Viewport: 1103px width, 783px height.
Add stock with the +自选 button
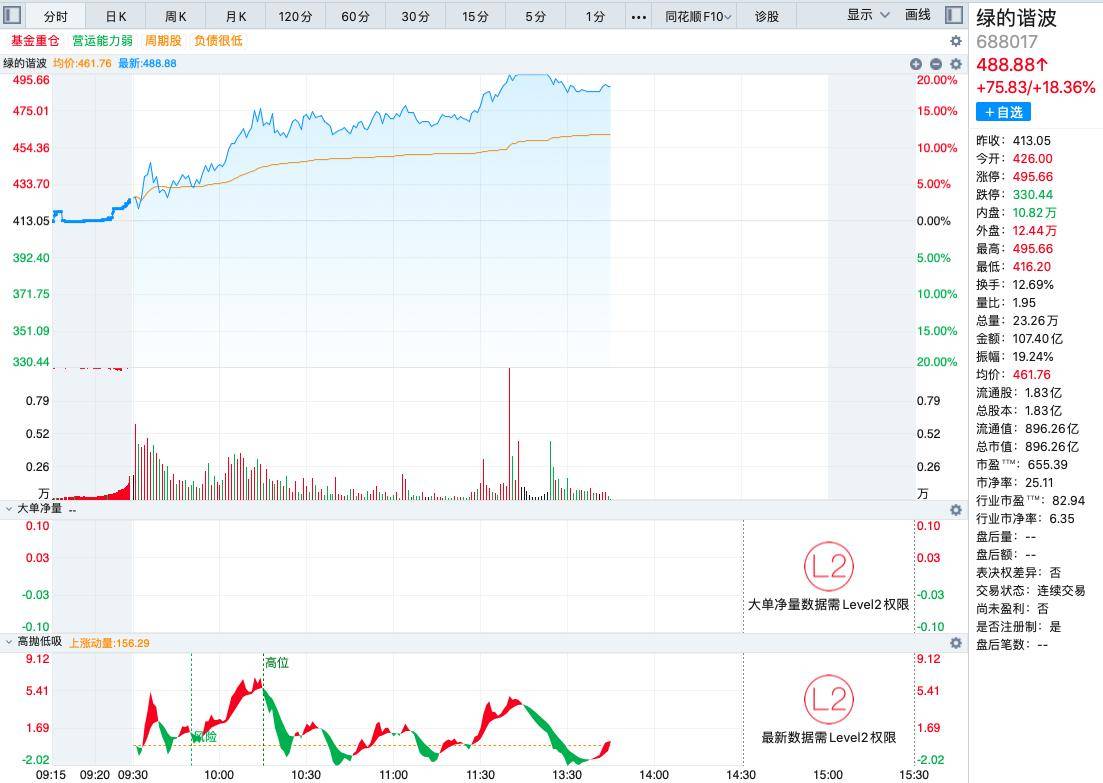tap(1003, 112)
